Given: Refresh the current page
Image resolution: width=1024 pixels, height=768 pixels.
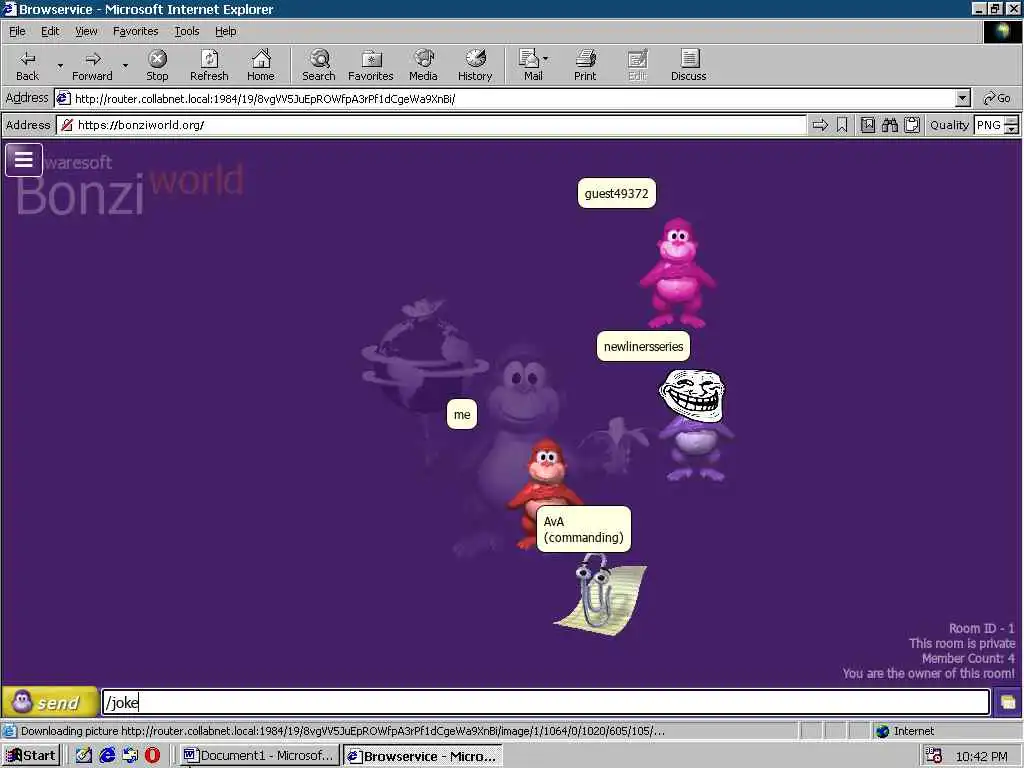Looking at the screenshot, I should (209, 65).
